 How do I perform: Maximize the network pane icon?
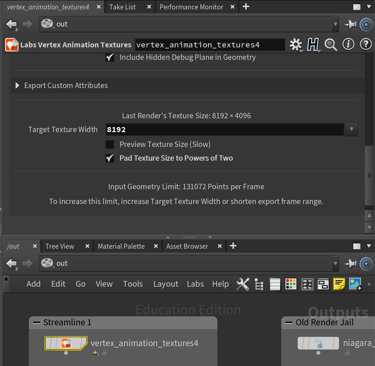[357, 246]
